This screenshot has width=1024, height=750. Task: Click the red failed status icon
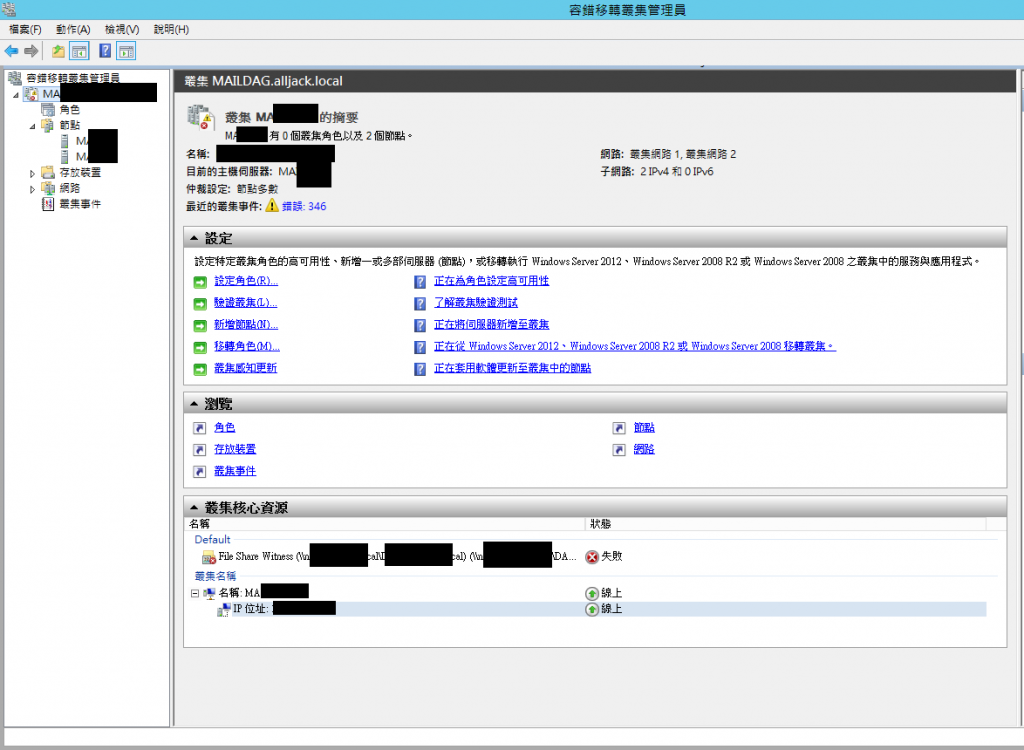pyautogui.click(x=592, y=557)
